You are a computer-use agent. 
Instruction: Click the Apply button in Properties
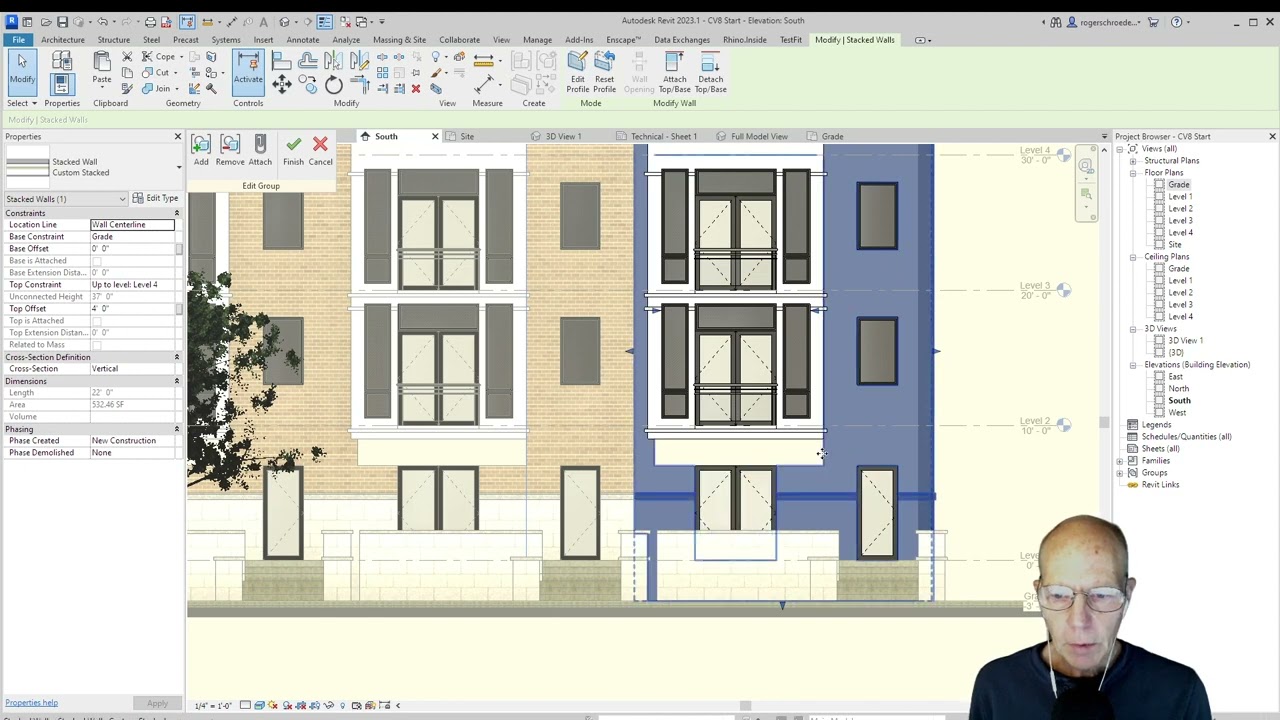157,703
